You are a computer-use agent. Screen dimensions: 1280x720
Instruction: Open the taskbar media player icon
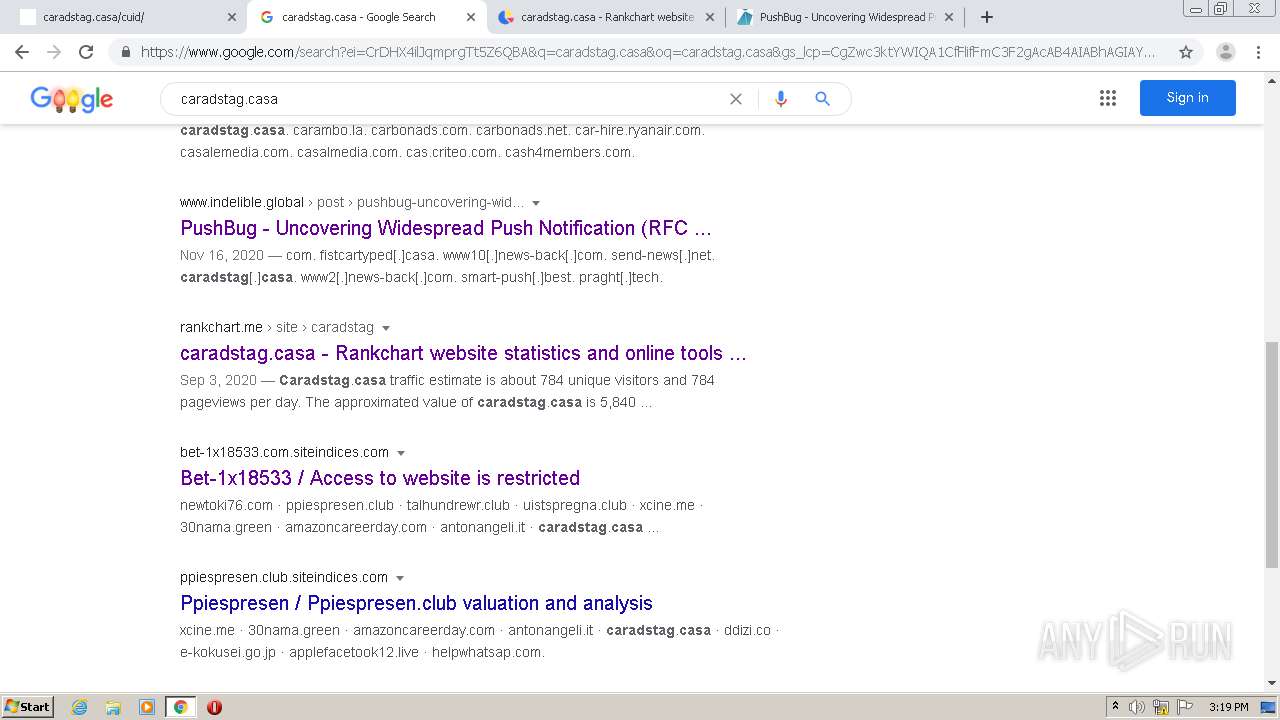[147, 707]
